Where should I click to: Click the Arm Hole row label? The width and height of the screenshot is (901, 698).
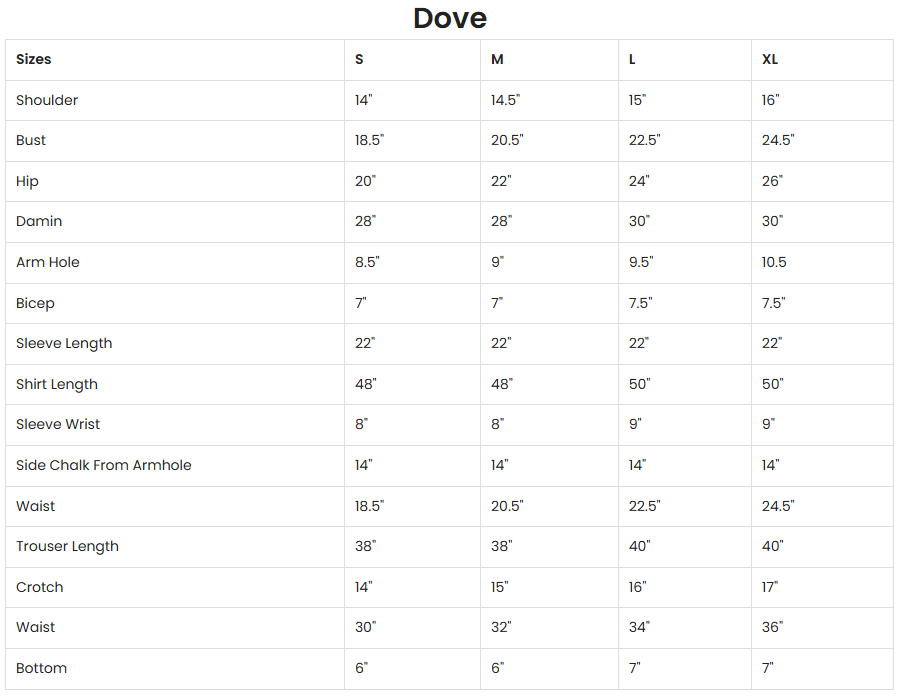pos(48,262)
